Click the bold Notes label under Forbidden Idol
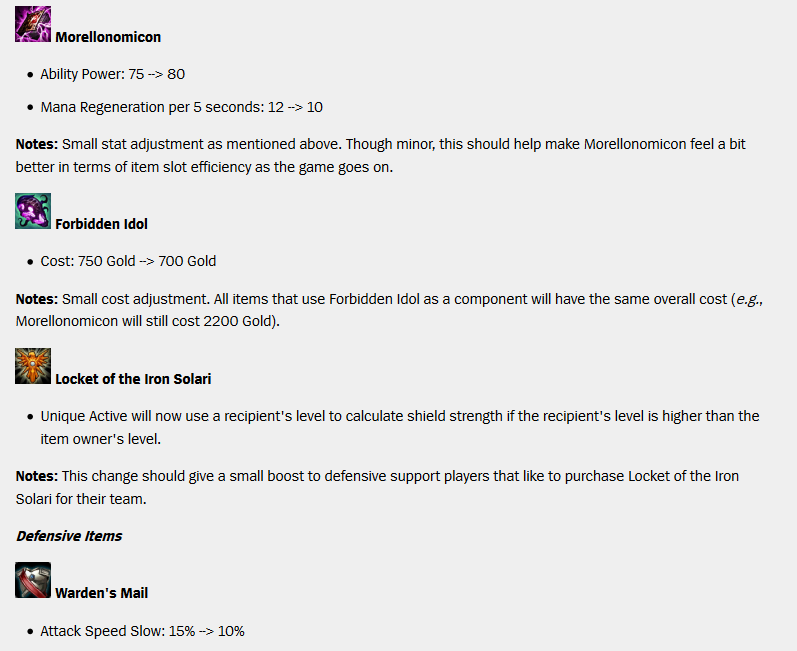This screenshot has height=651, width=797. coord(37,299)
